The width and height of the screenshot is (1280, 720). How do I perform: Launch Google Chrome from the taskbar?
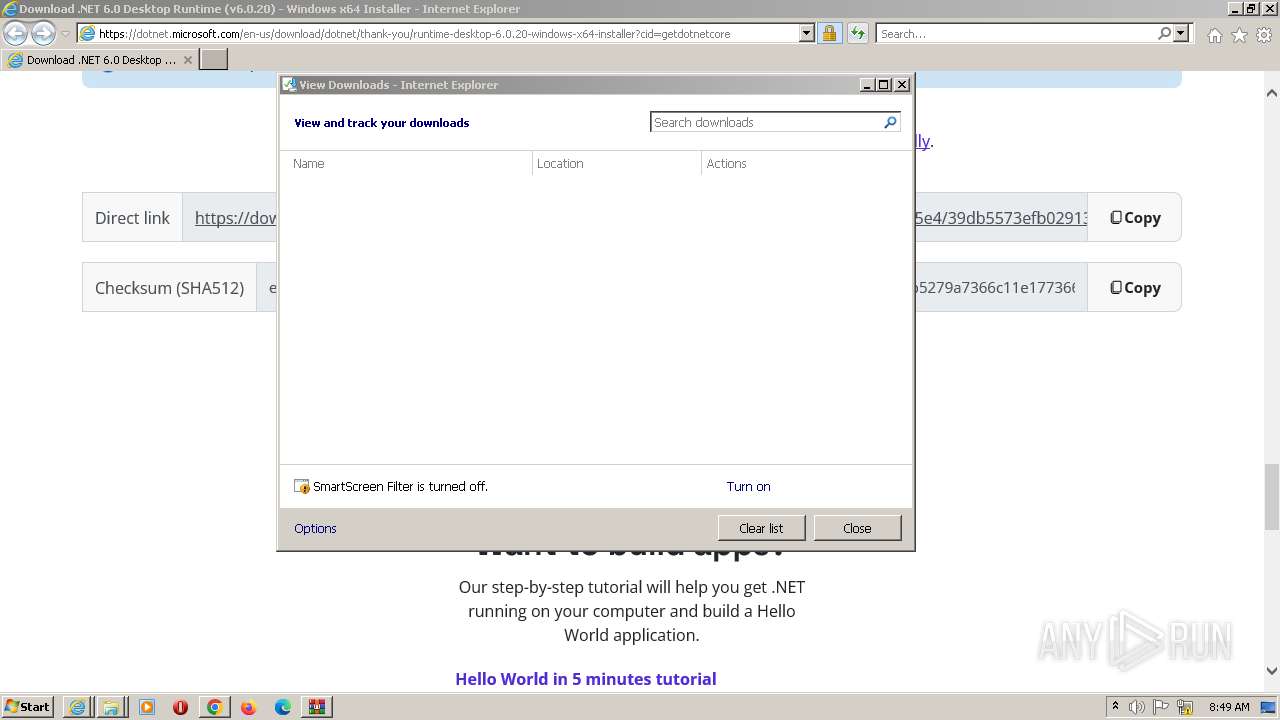point(214,707)
